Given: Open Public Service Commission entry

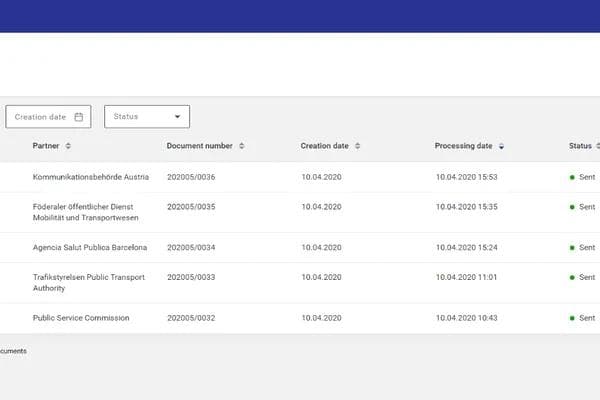Looking at the screenshot, I should click(82, 318).
